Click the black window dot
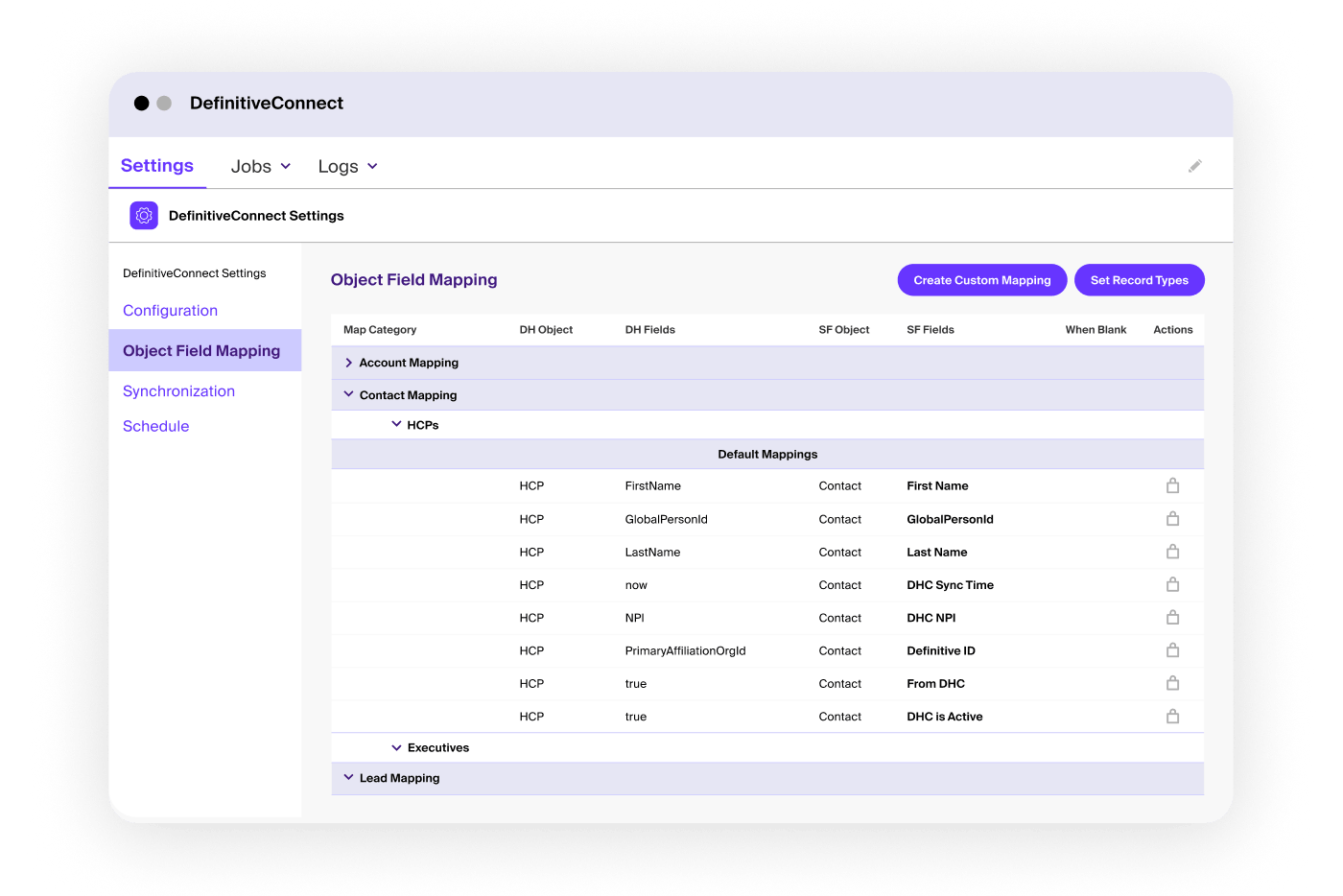Screen dimensions: 1343x896 pos(141,104)
